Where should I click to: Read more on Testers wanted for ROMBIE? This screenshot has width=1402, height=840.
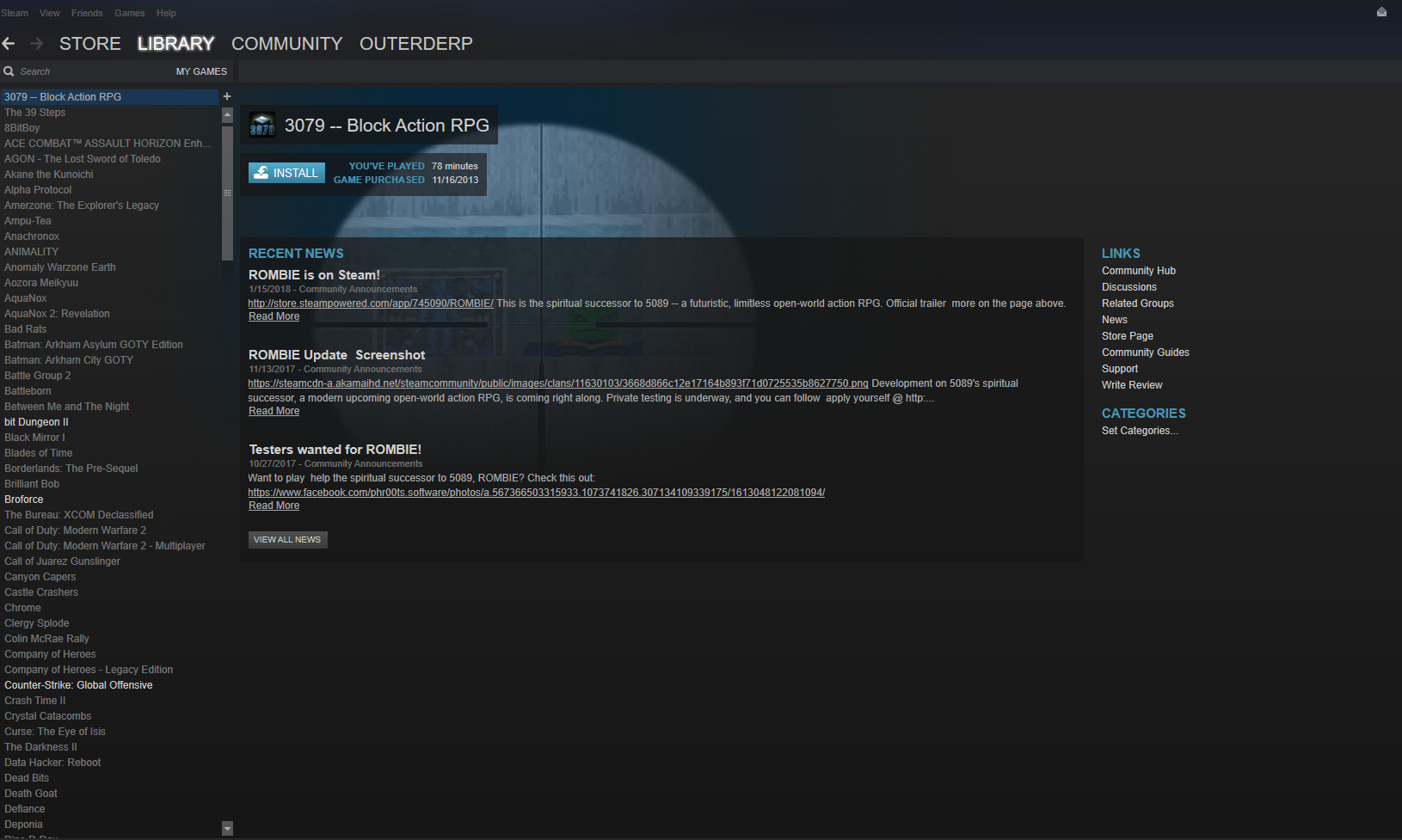274,506
